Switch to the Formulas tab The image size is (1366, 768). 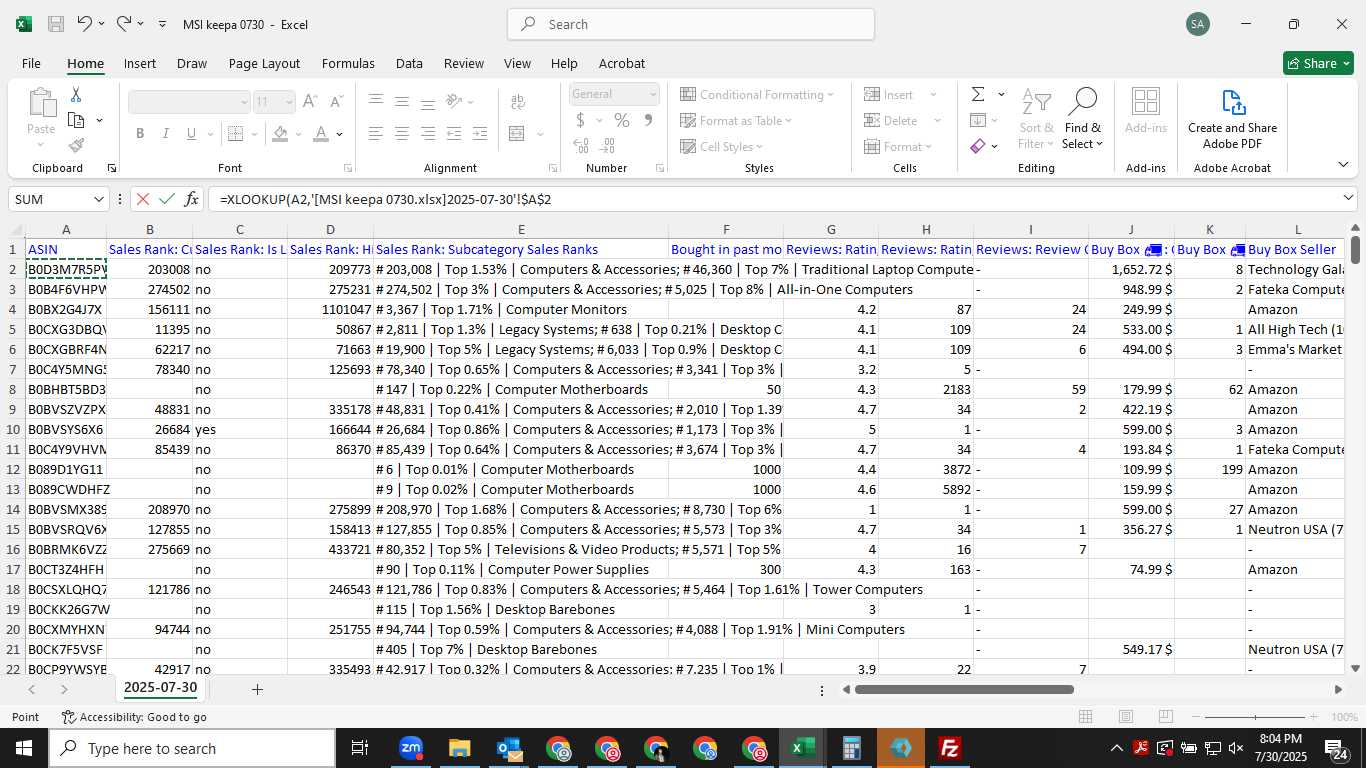[x=348, y=63]
